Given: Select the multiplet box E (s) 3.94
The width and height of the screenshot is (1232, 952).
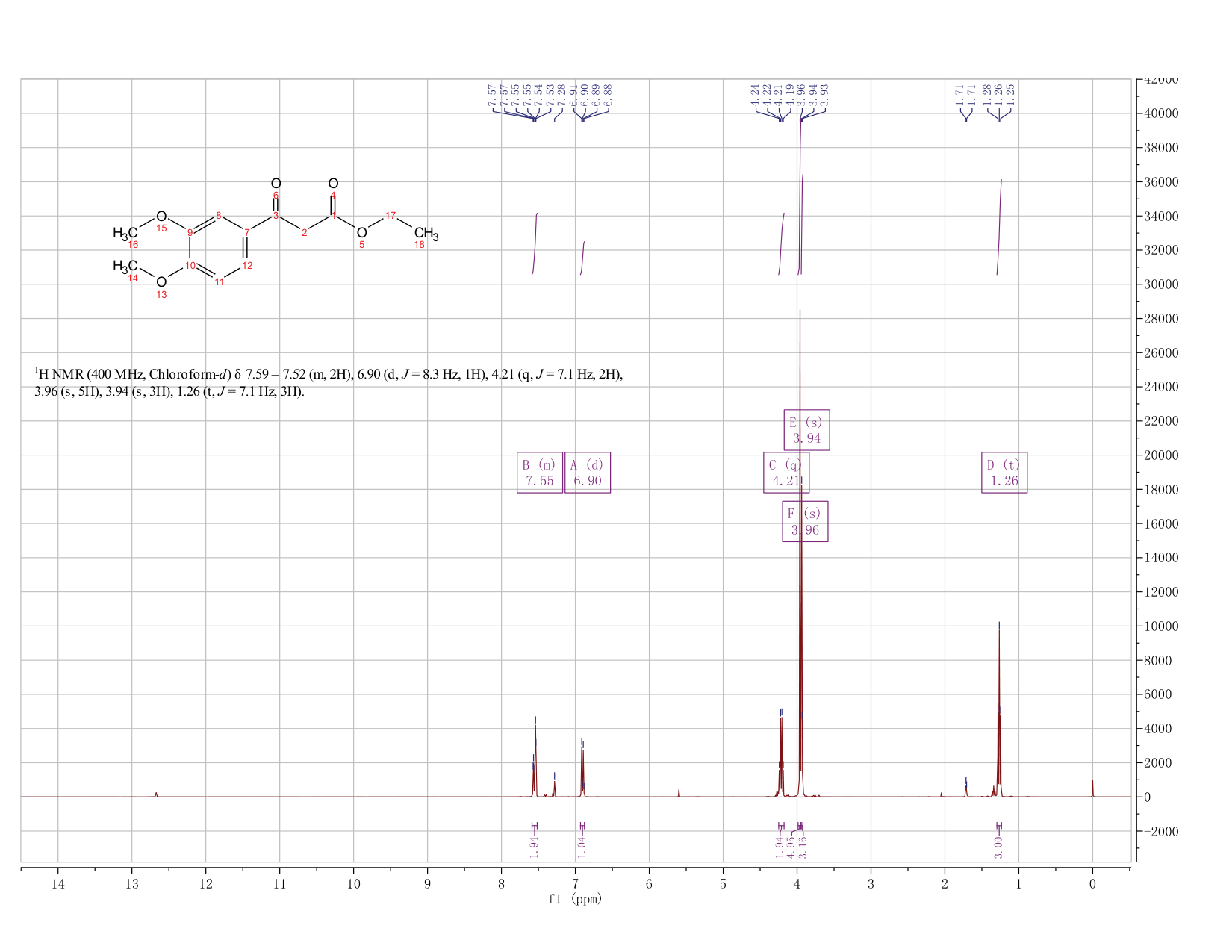Looking at the screenshot, I should pyautogui.click(x=806, y=430).
